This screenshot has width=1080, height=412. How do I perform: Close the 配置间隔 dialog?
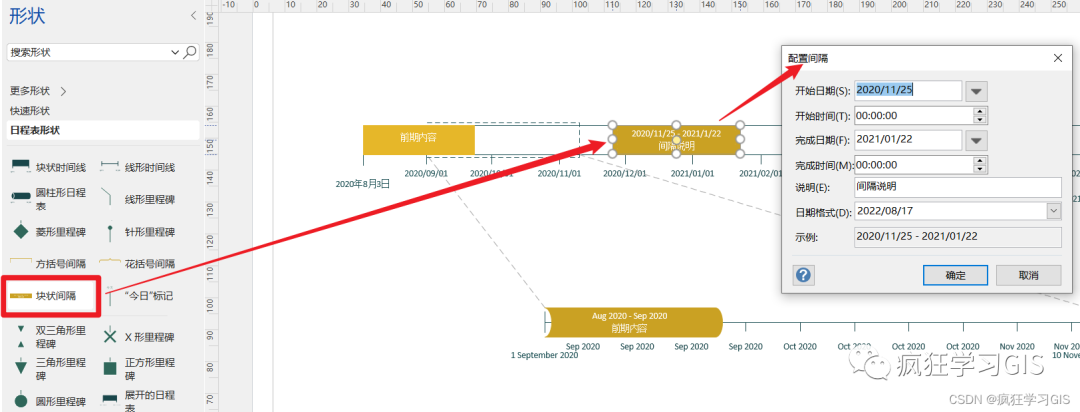pos(1058,59)
